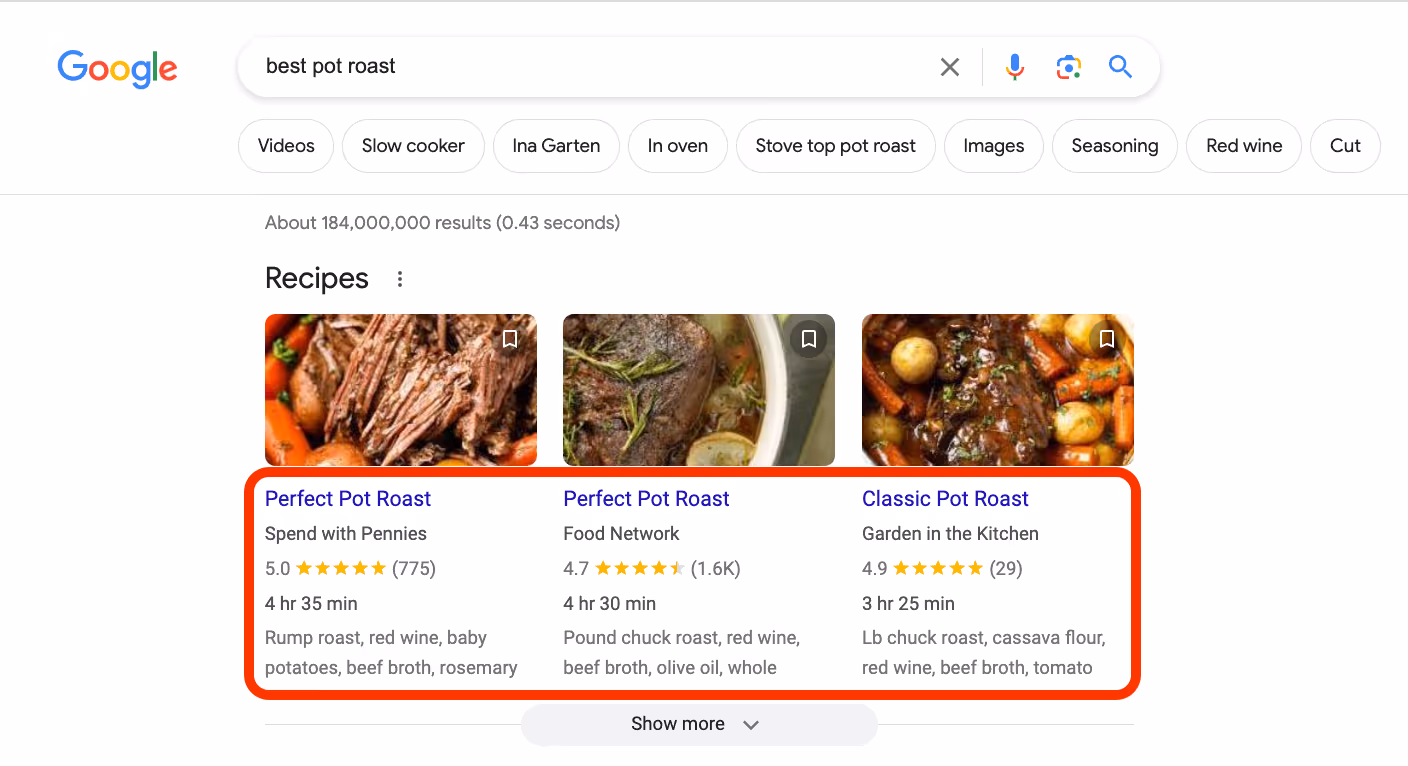This screenshot has width=1408, height=766.
Task: Click the Google logo
Action: pyautogui.click(x=117, y=68)
